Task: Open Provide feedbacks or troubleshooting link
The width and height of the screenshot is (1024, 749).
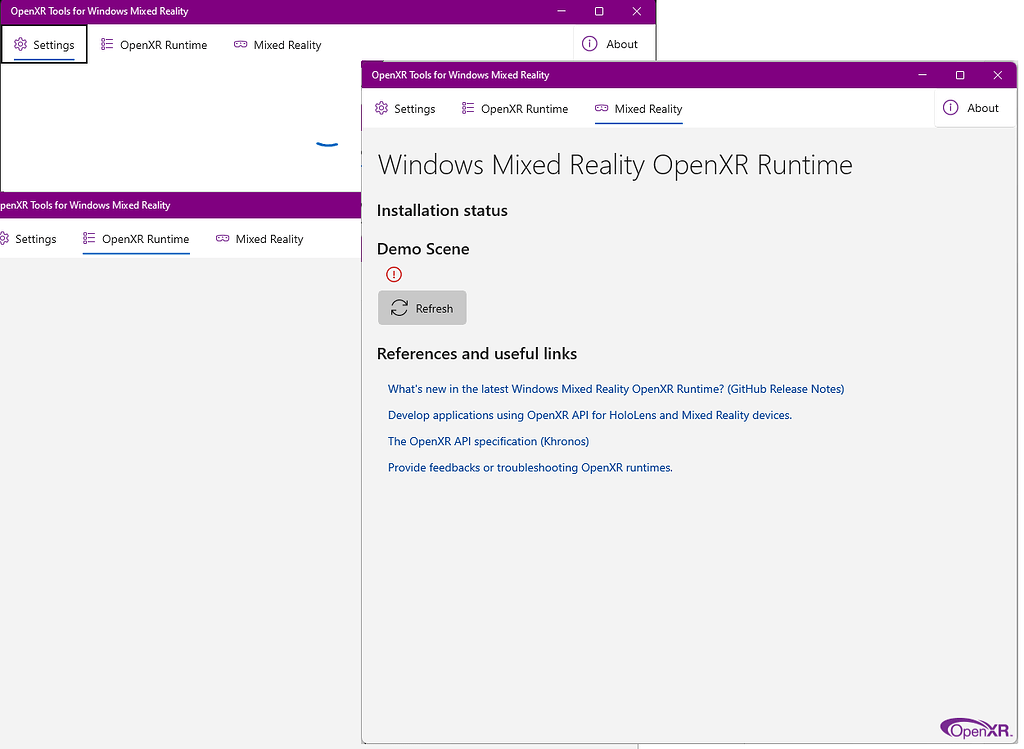Action: point(530,467)
